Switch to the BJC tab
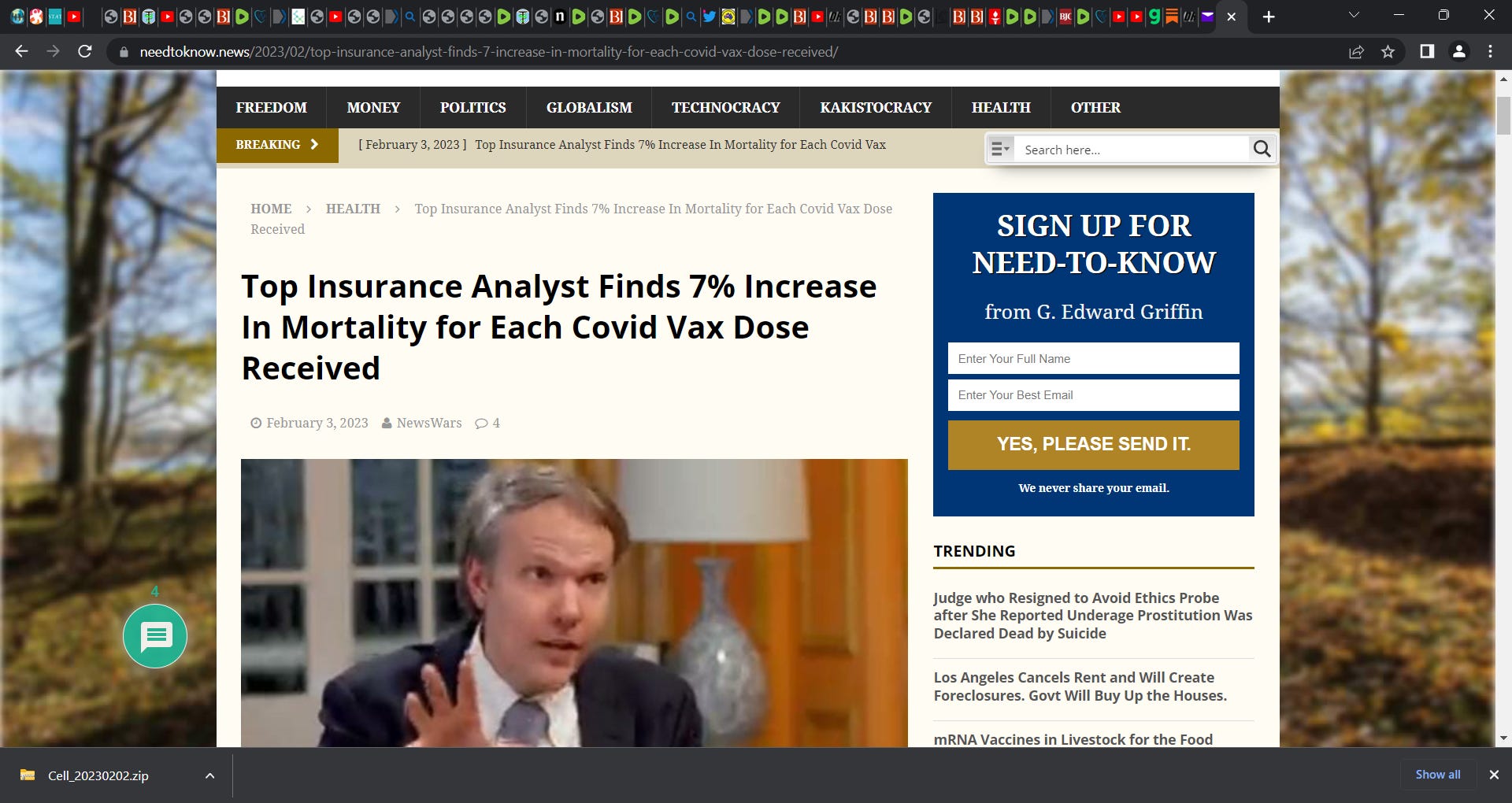 (1065, 17)
